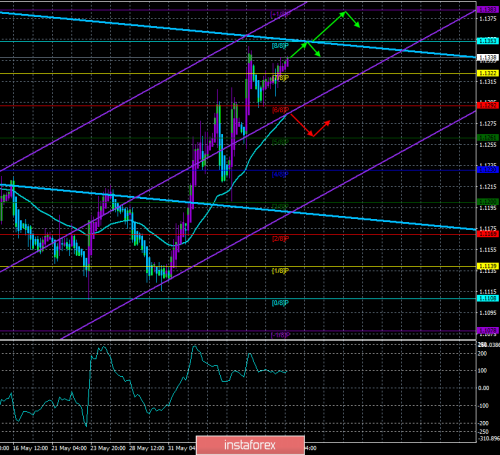Select the [6/8]P Murrey level label

click(280, 110)
